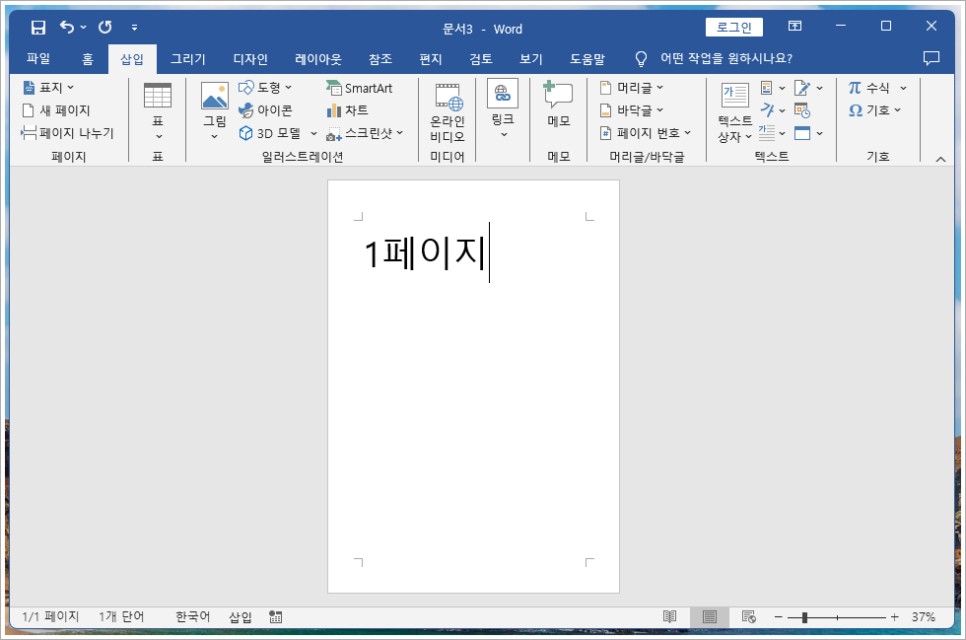The height and width of the screenshot is (640, 966).
Task: Click the 37% zoom level
Action: pyautogui.click(x=923, y=617)
